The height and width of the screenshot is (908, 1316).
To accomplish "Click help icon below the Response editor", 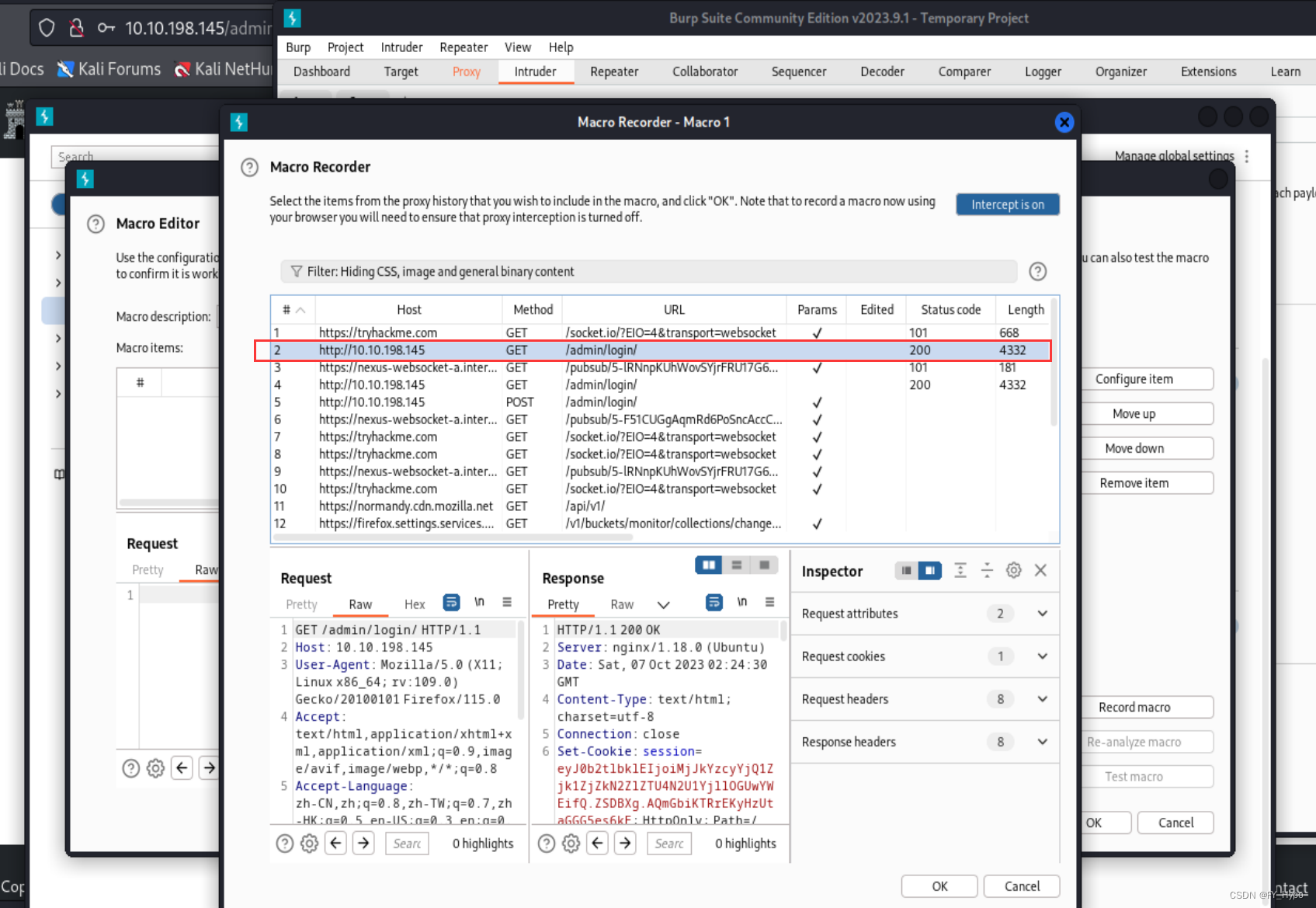I will (547, 844).
